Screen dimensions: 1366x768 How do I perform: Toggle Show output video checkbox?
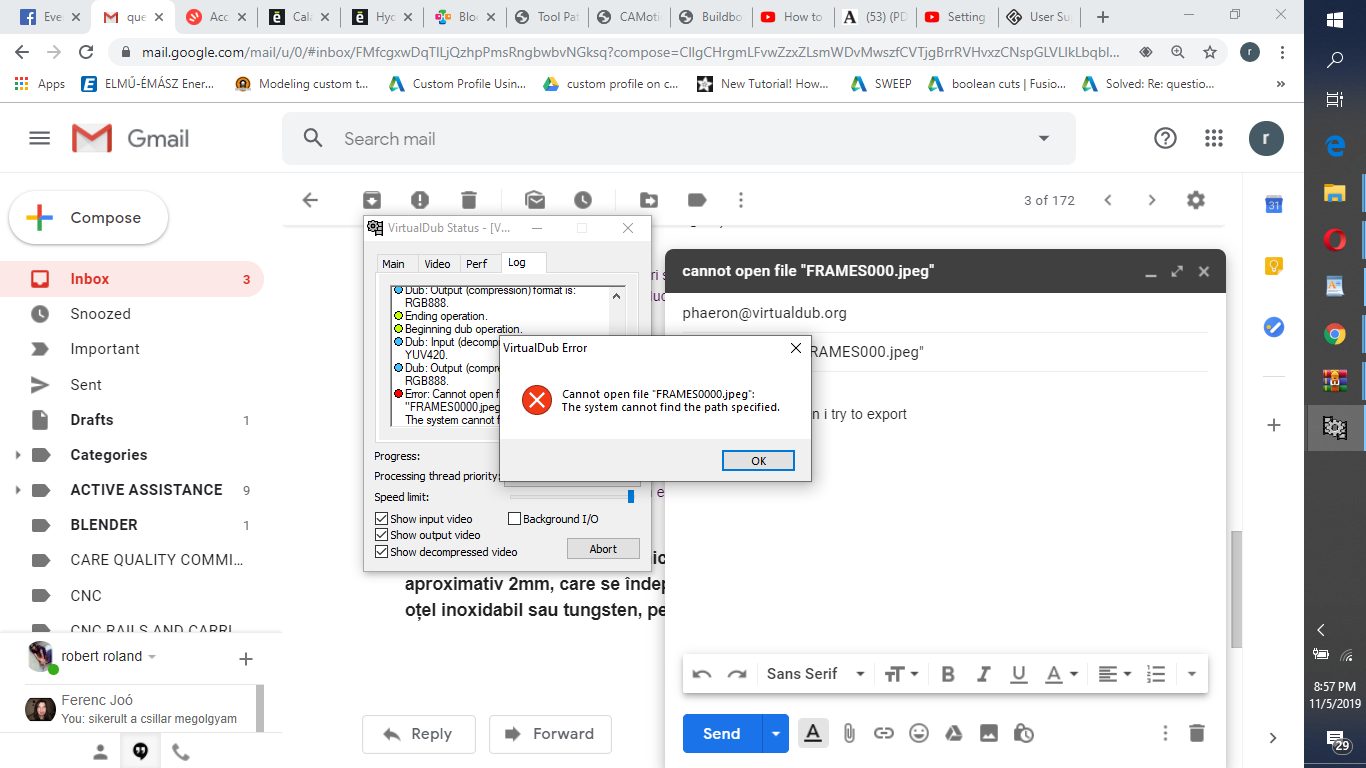381,535
